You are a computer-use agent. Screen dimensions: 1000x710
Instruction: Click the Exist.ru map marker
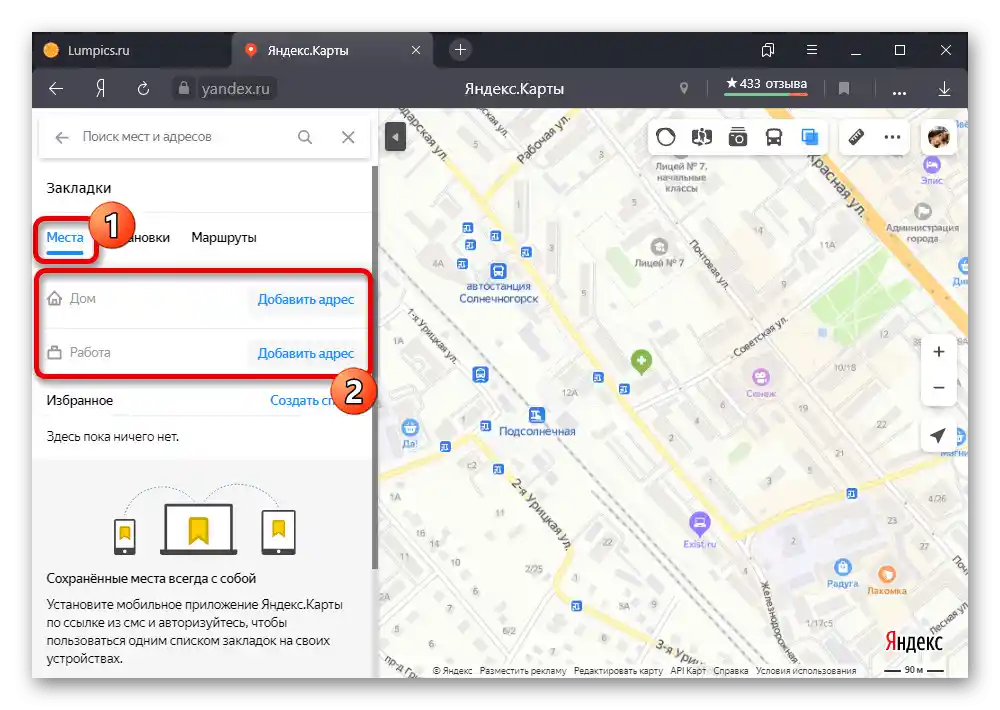click(700, 524)
